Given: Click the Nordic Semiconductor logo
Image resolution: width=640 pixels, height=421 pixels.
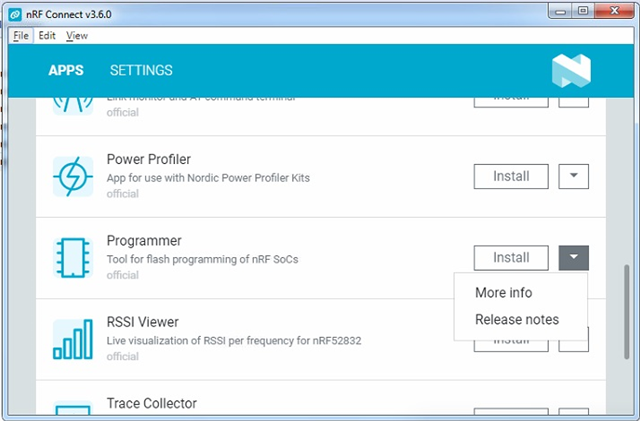Looking at the screenshot, I should 571,71.
